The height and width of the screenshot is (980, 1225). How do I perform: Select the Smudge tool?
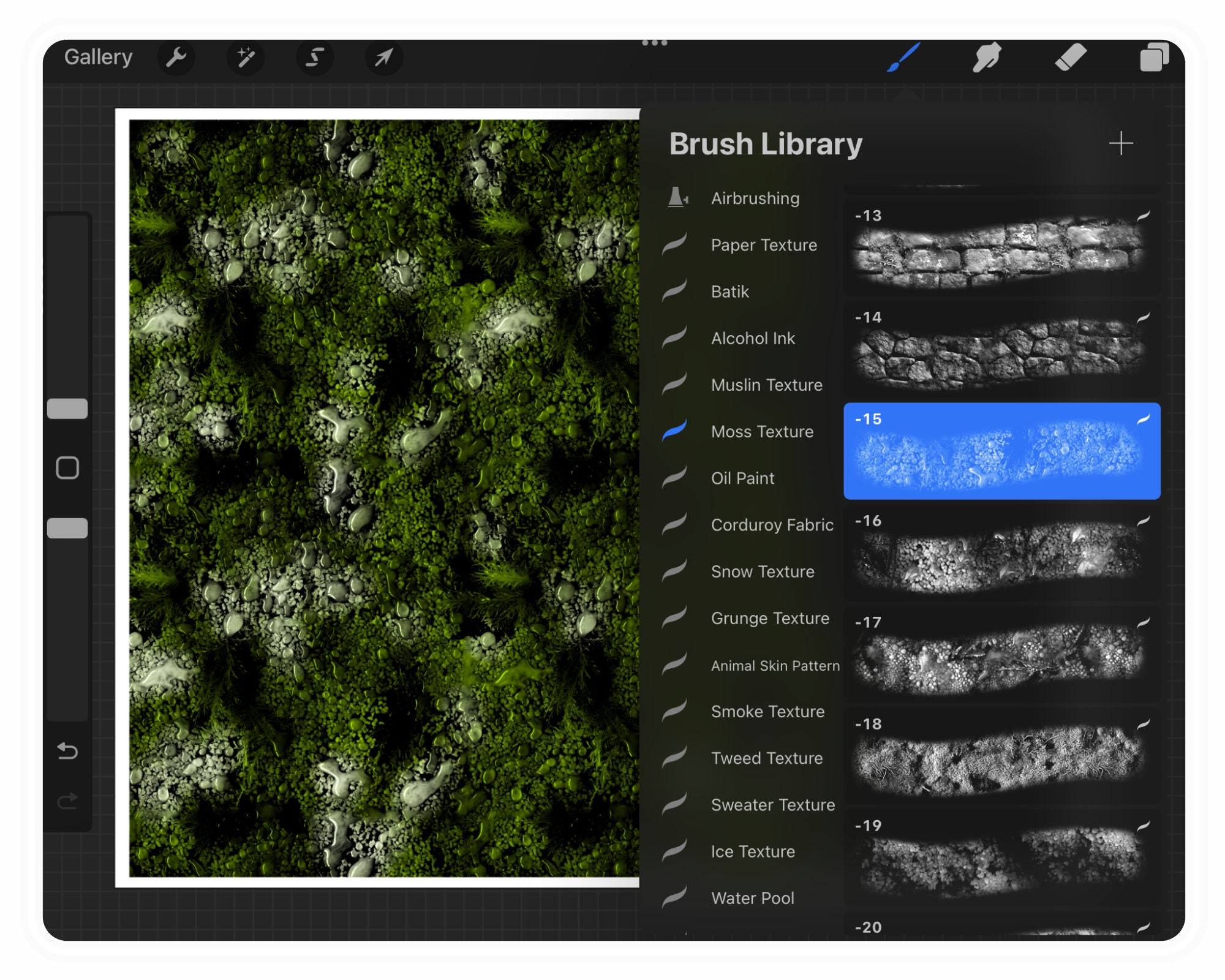click(x=987, y=58)
